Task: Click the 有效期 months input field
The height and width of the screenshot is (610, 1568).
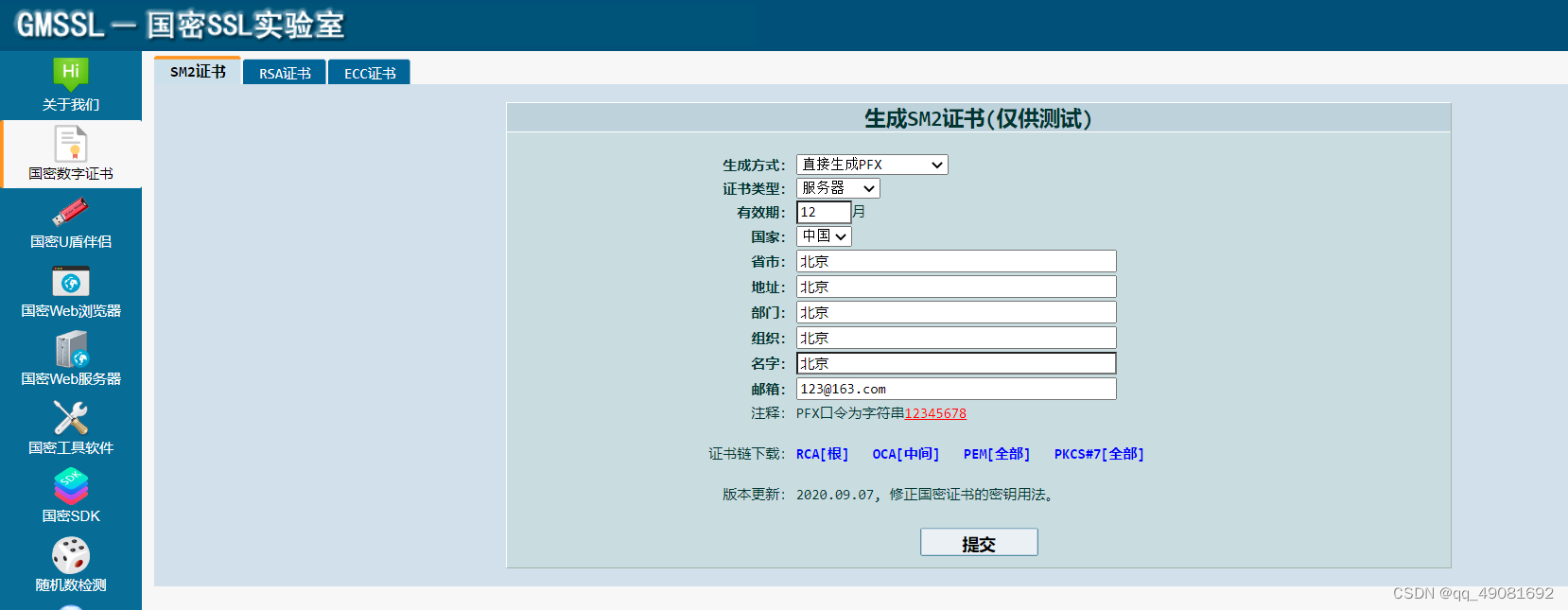Action: click(x=824, y=212)
